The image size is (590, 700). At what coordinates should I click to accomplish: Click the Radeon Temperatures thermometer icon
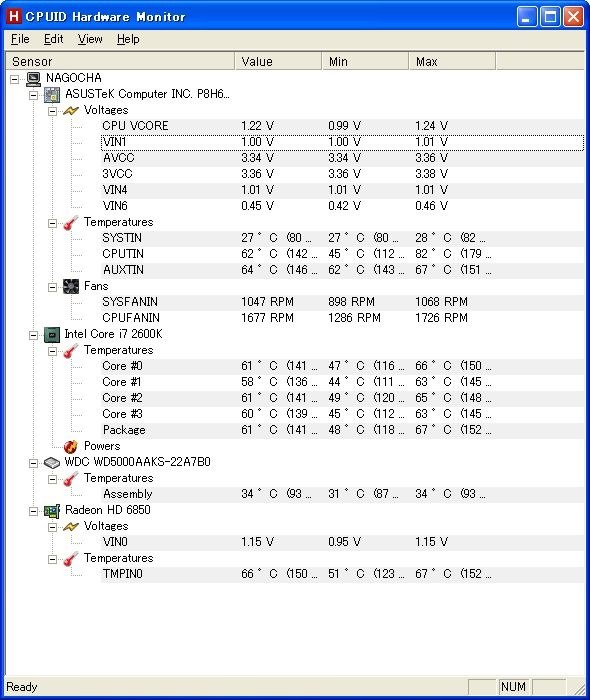pyautogui.click(x=71, y=558)
